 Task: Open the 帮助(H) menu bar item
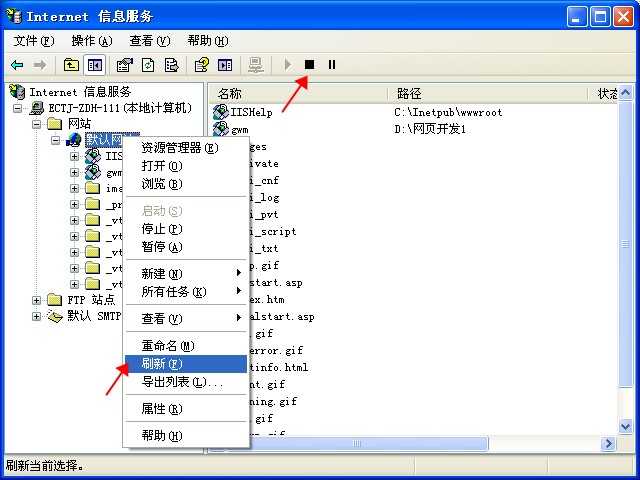tap(208, 41)
